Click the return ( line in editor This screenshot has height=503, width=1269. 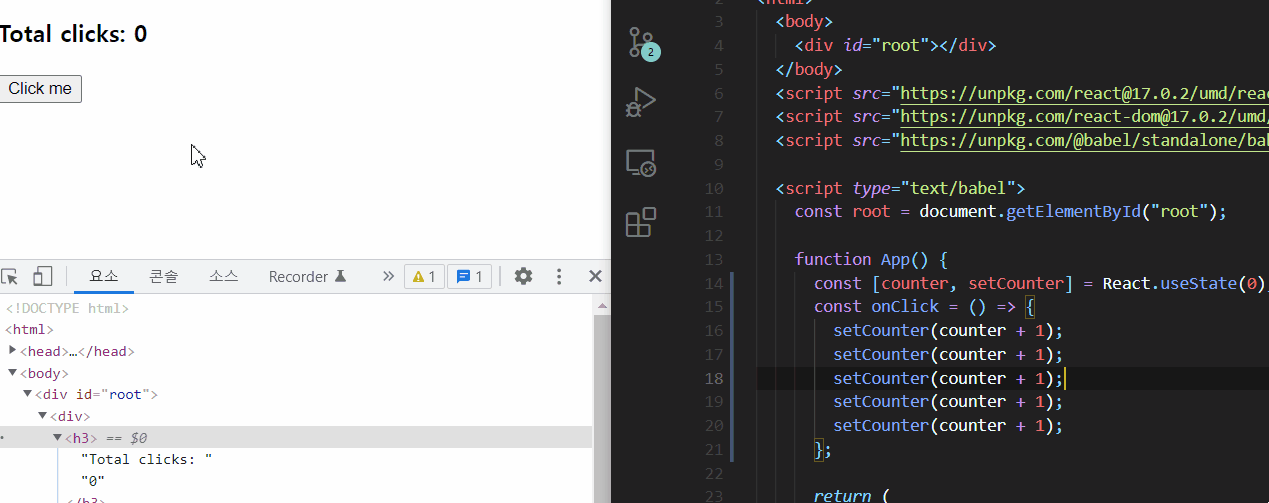[x=850, y=496]
